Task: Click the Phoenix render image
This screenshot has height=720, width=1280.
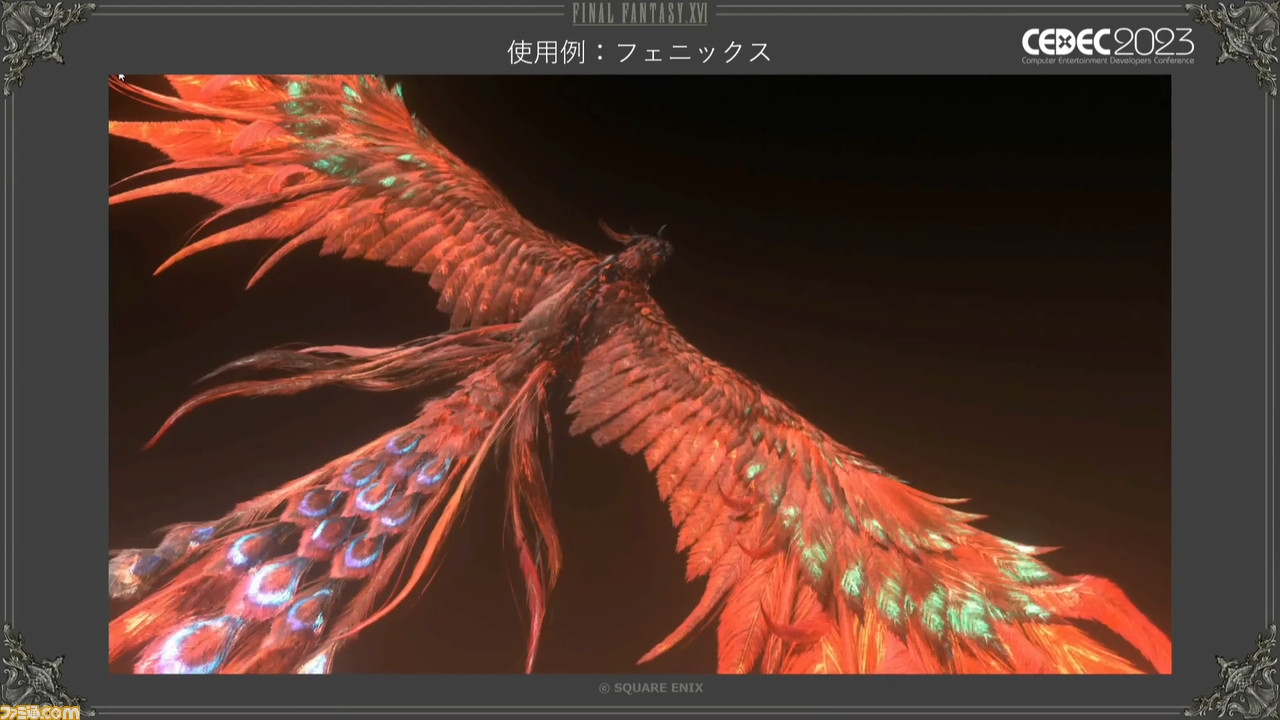Action: [x=640, y=374]
